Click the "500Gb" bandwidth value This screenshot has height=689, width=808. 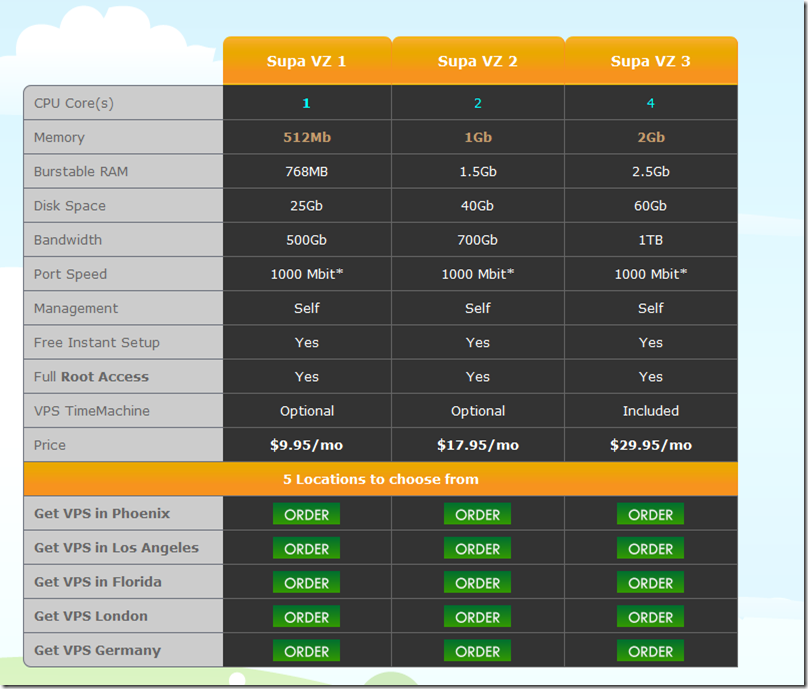[307, 240]
